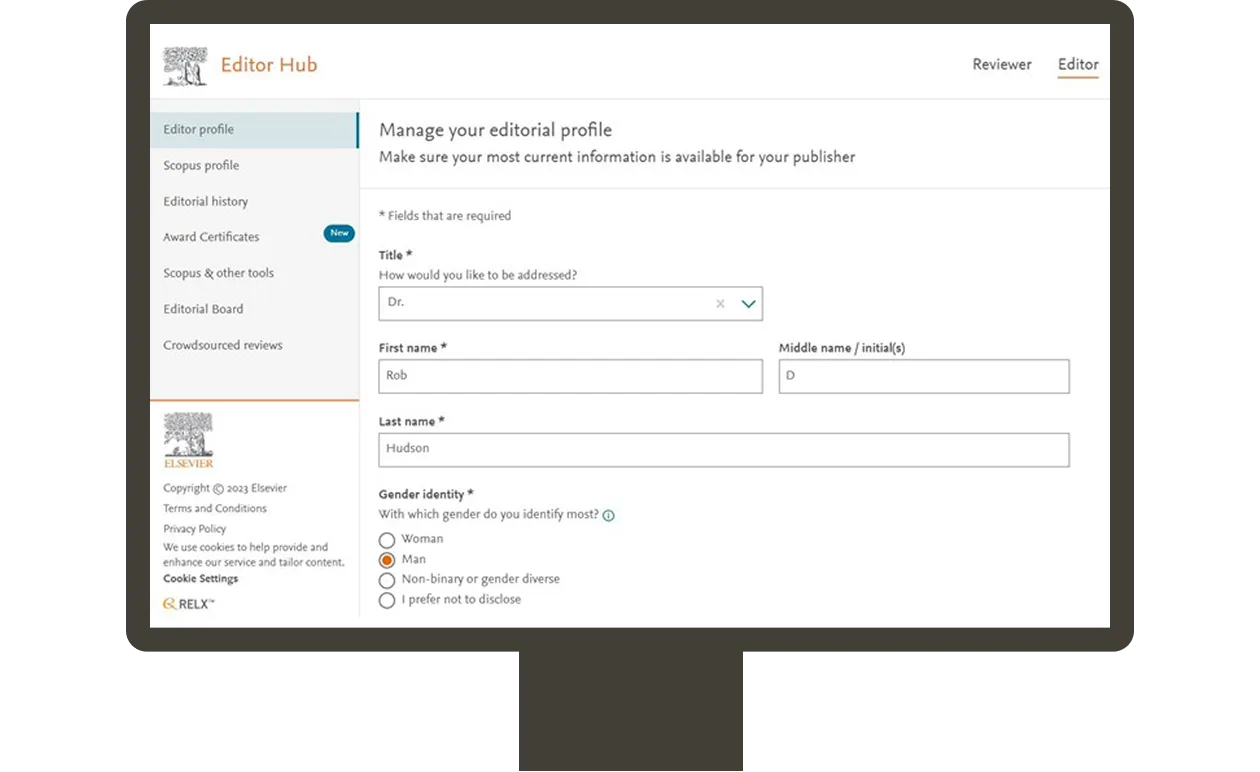This screenshot has width=1260, height=772.
Task: Open Editor profile in sidebar
Action: (x=254, y=130)
